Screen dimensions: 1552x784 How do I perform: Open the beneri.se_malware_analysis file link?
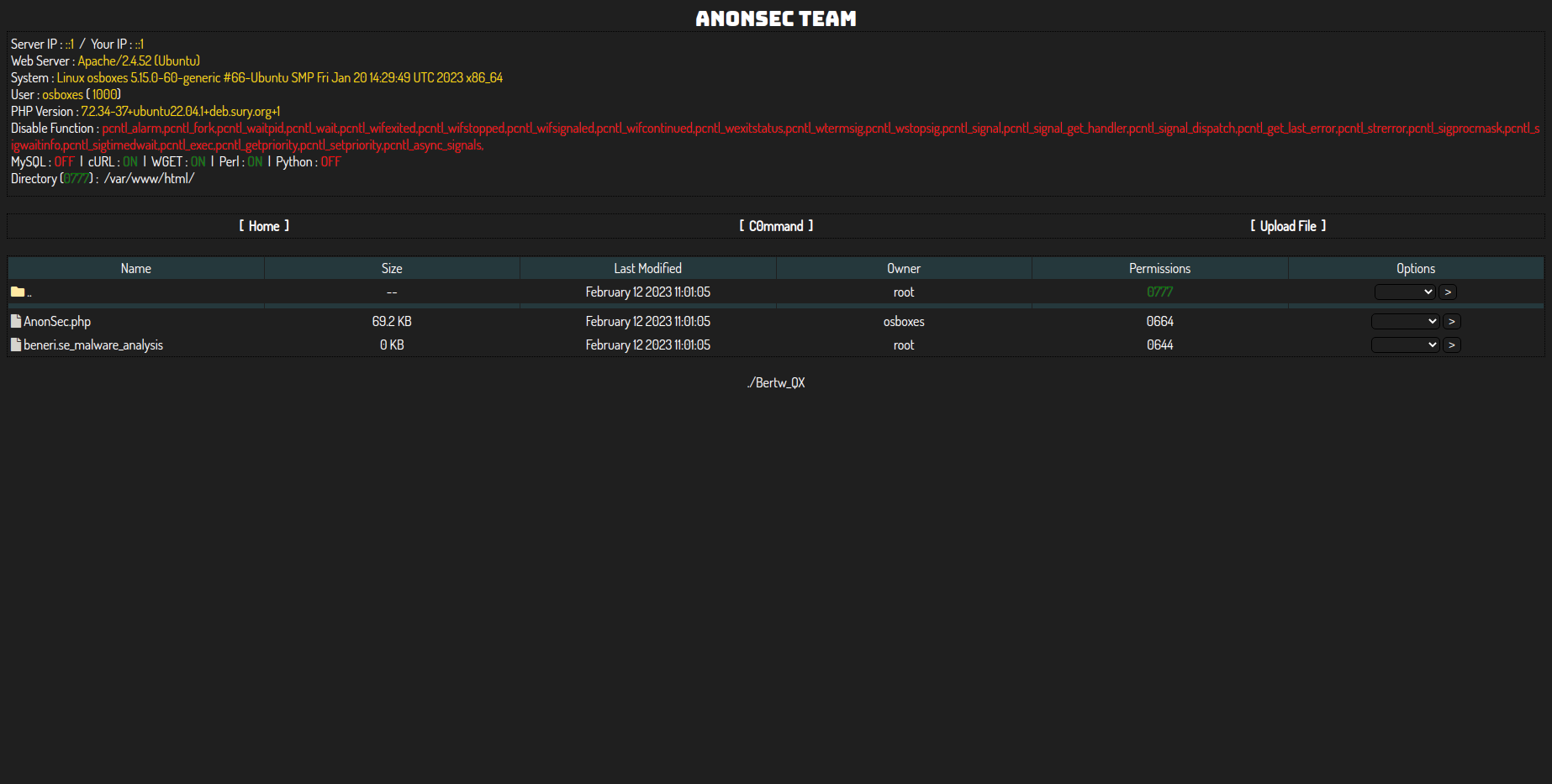point(93,345)
